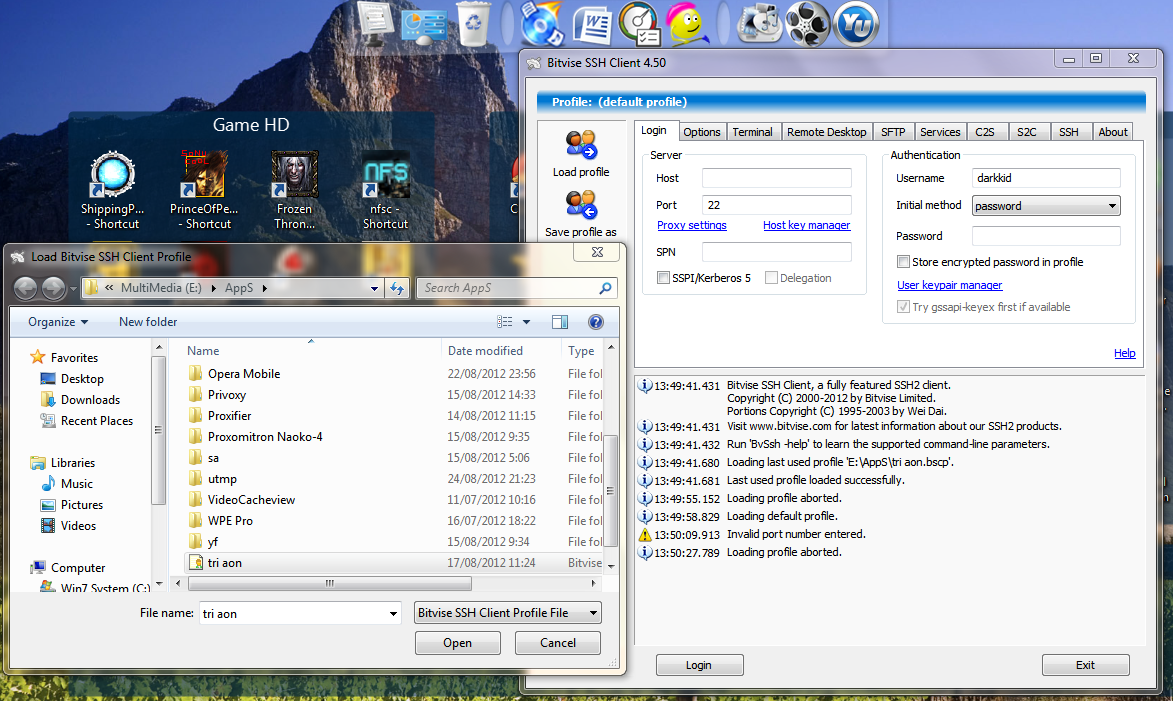Open the computer monitor dock icon
This screenshot has height=701, width=1173.
click(x=375, y=23)
